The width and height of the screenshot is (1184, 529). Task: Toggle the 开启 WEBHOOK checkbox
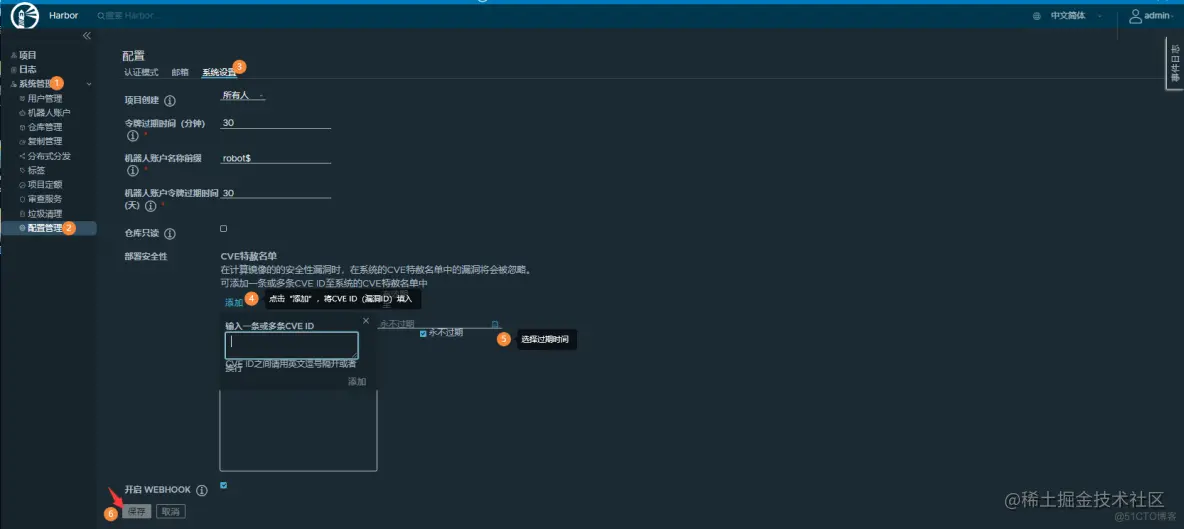[224, 485]
